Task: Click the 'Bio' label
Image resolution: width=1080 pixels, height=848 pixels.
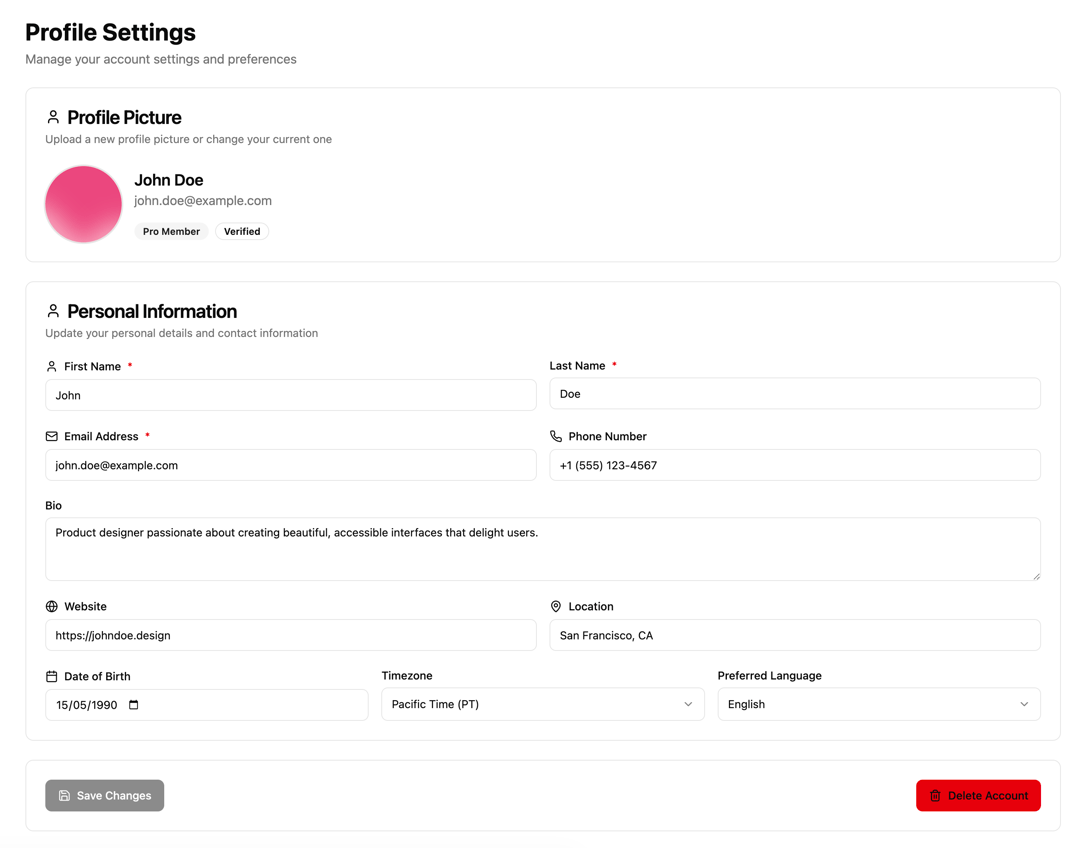Action: [54, 506]
